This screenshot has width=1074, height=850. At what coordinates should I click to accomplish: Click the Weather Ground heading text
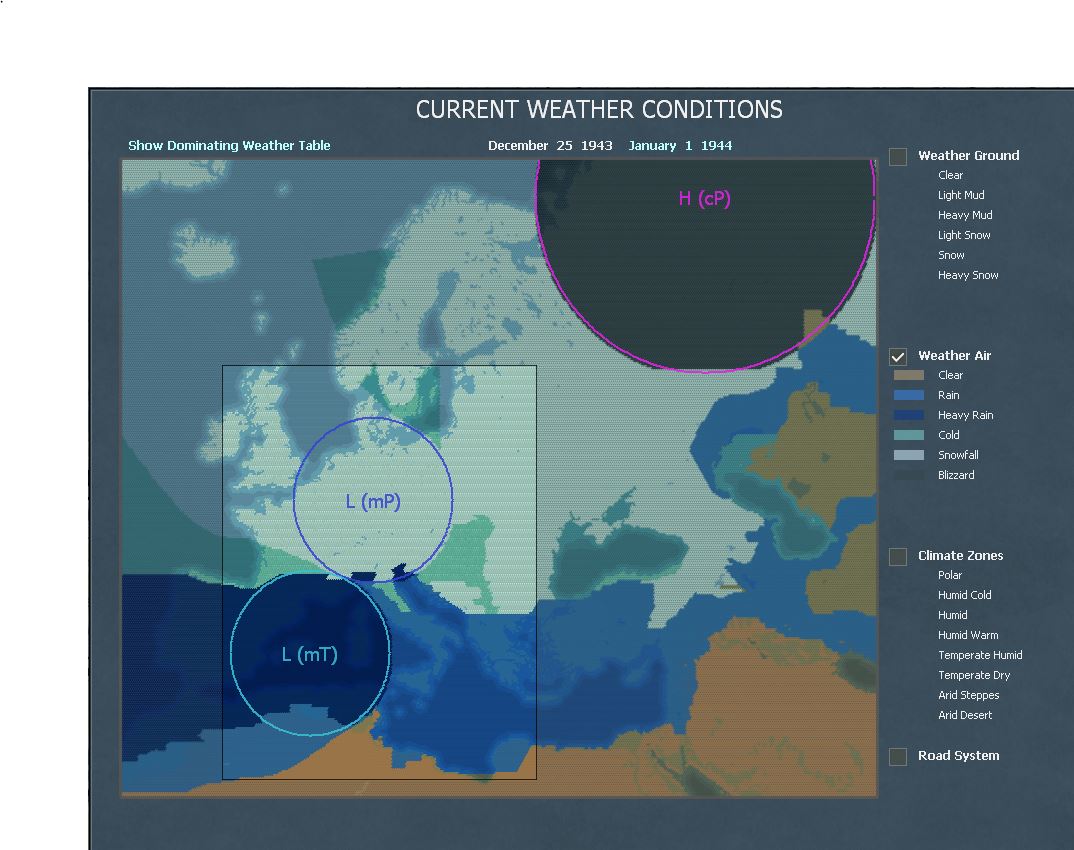point(969,155)
